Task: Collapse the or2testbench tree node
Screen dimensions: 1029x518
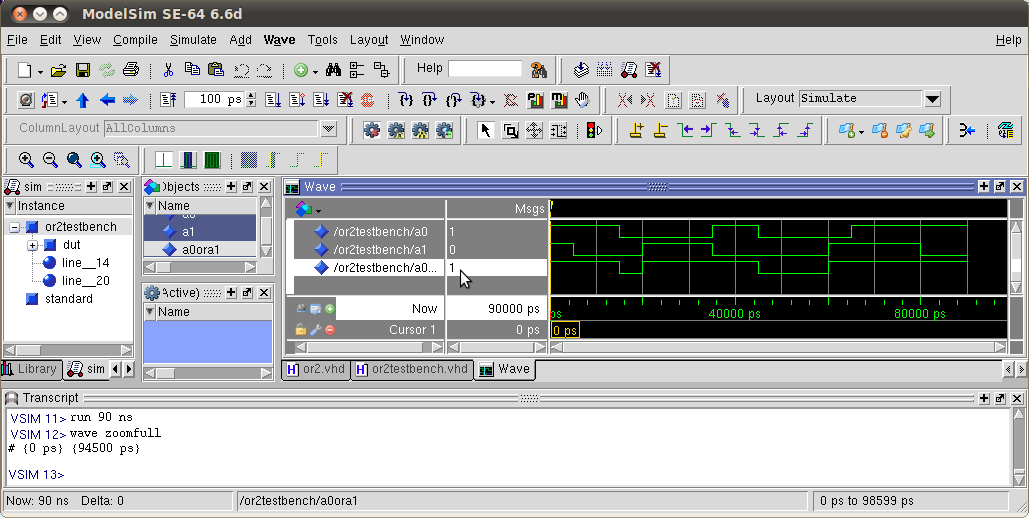Action: (x=14, y=227)
